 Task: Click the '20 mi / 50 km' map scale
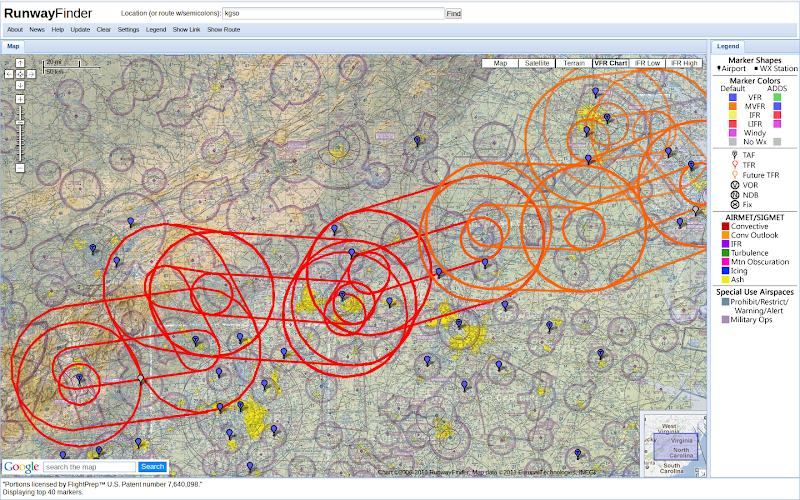click(71, 67)
